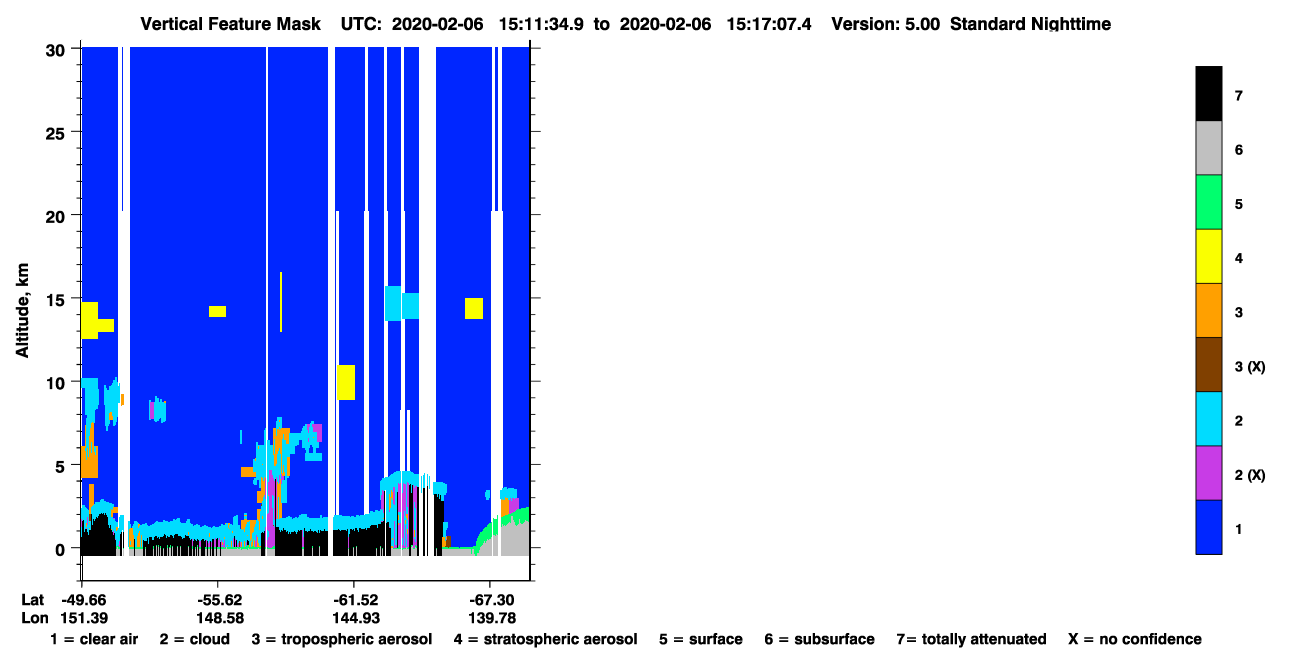Click the '1 = clear air' legend text
This screenshot has height=667, width=1300.
[x=94, y=639]
